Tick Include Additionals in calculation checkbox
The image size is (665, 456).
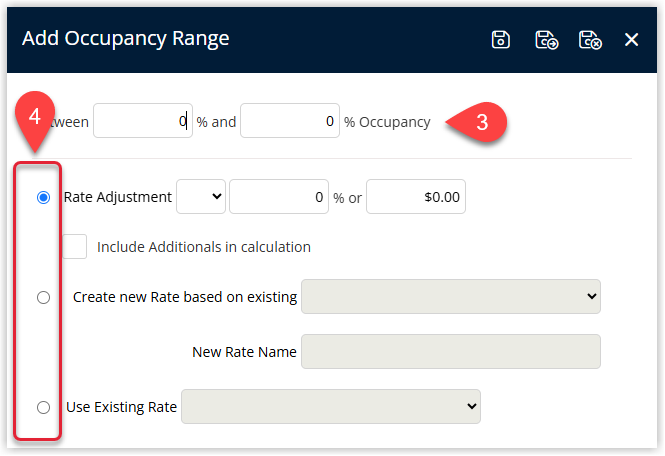click(75, 246)
